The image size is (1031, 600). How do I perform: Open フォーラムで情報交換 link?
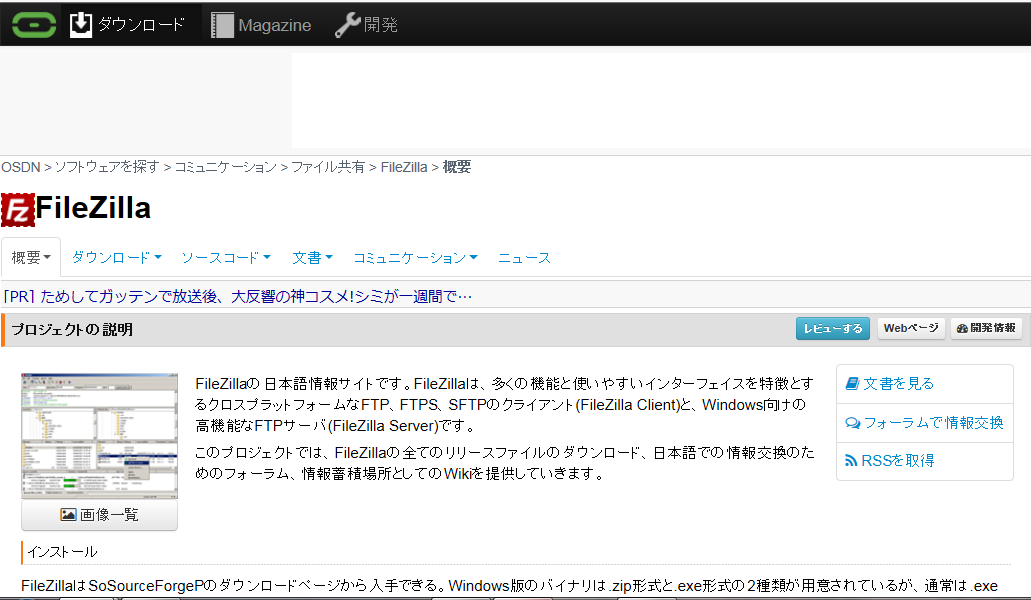[x=924, y=422]
